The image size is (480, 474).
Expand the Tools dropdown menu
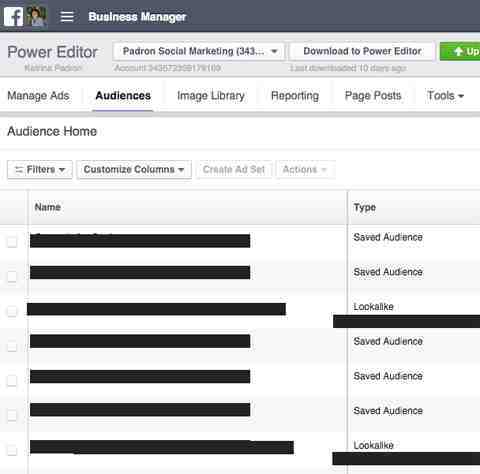445,96
